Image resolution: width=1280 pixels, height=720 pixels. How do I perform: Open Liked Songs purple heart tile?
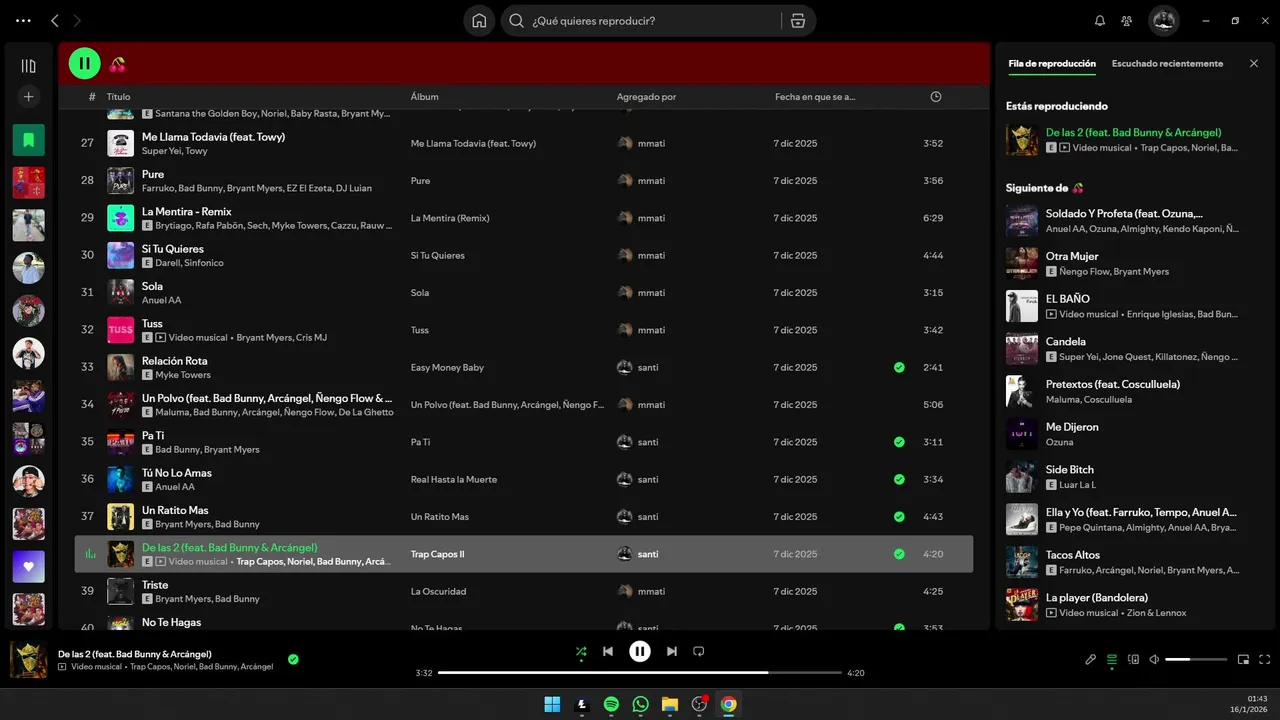point(28,567)
